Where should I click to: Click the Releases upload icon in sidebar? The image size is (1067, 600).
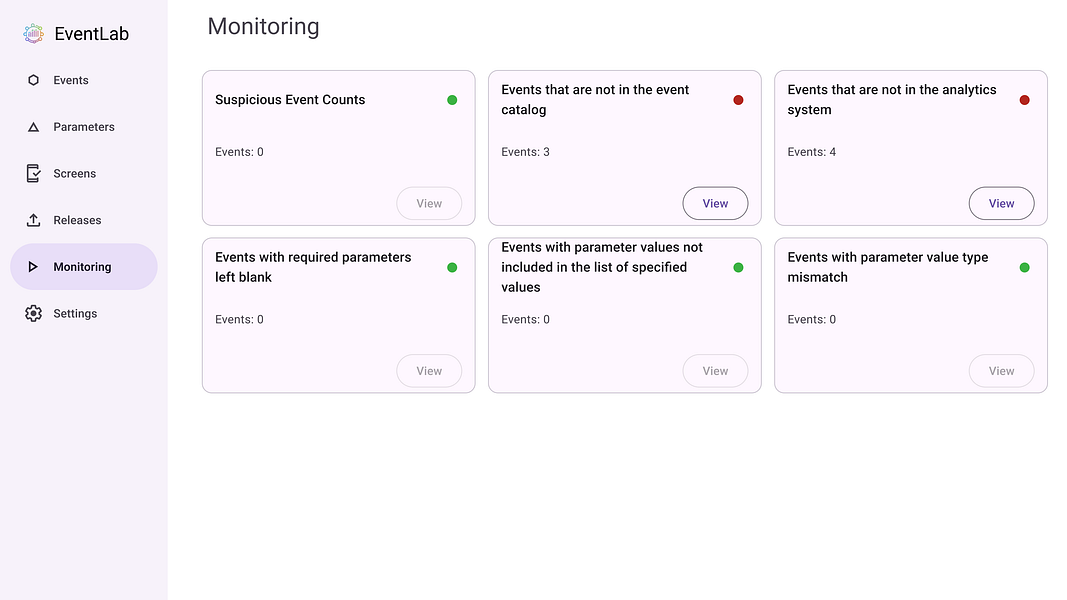coord(33,220)
